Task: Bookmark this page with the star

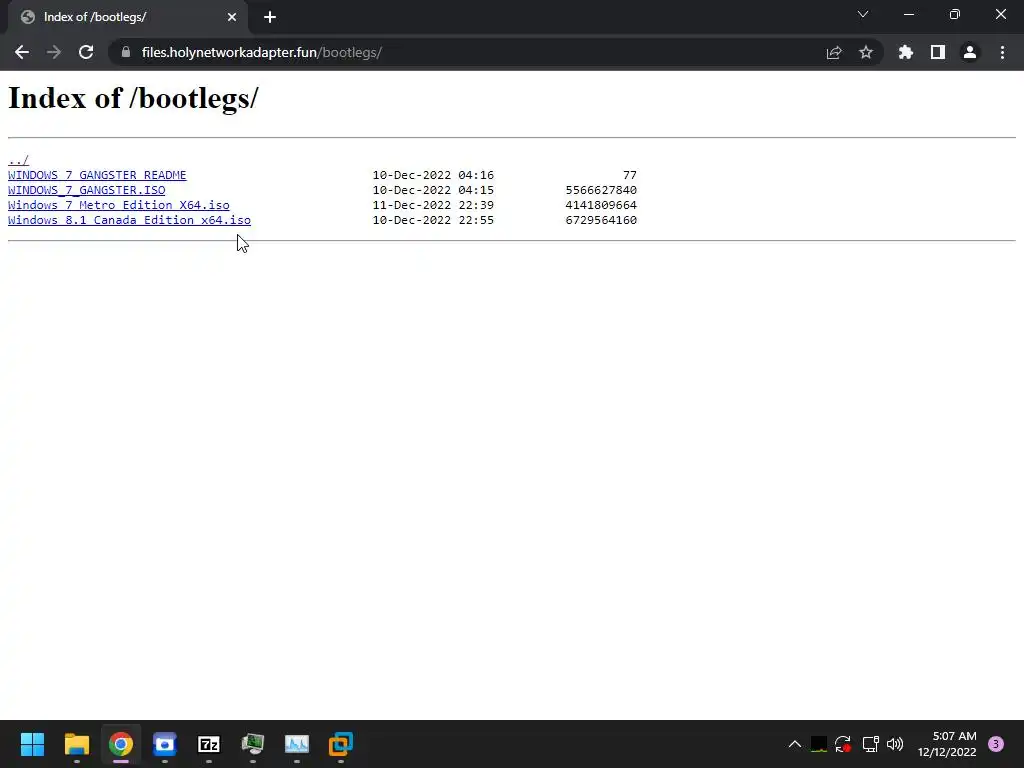Action: click(x=865, y=52)
